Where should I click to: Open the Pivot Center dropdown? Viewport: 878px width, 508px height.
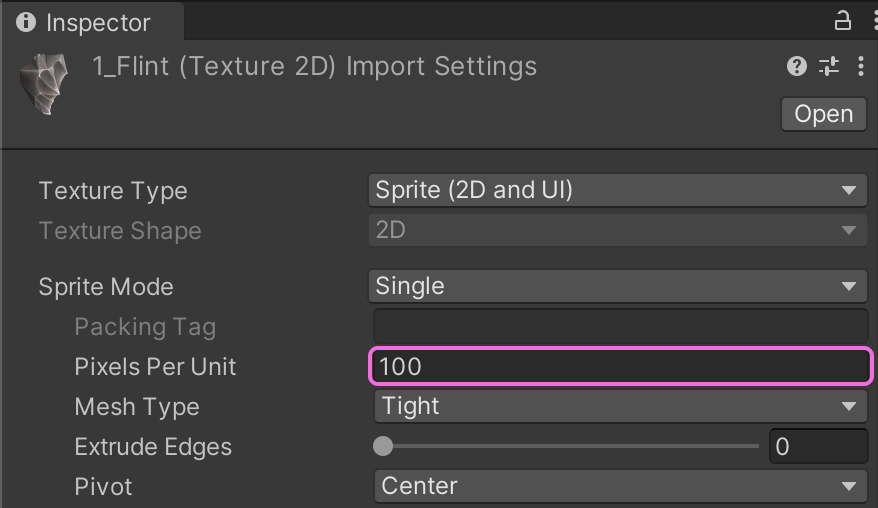620,486
